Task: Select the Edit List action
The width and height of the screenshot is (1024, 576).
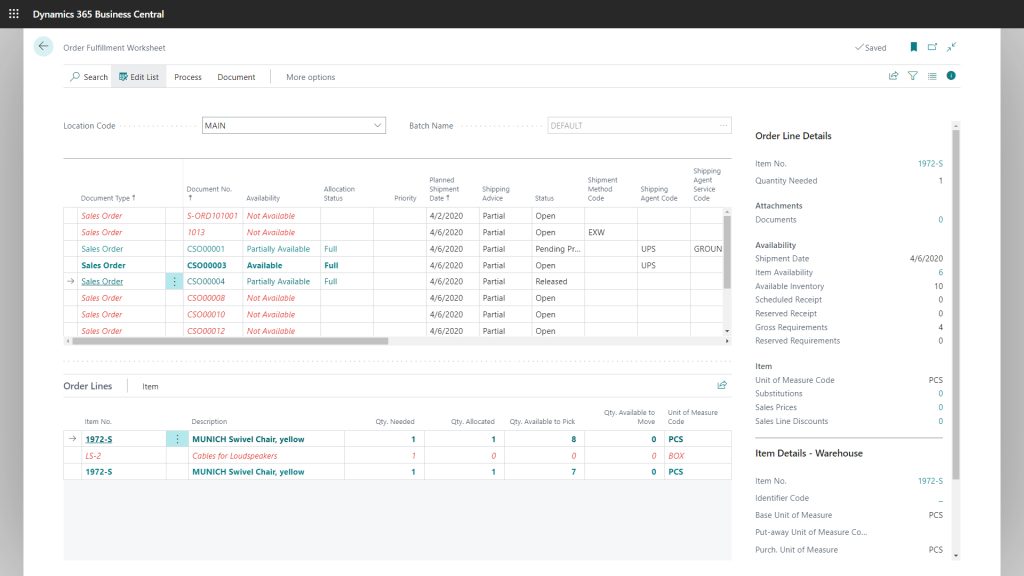Action: [140, 77]
